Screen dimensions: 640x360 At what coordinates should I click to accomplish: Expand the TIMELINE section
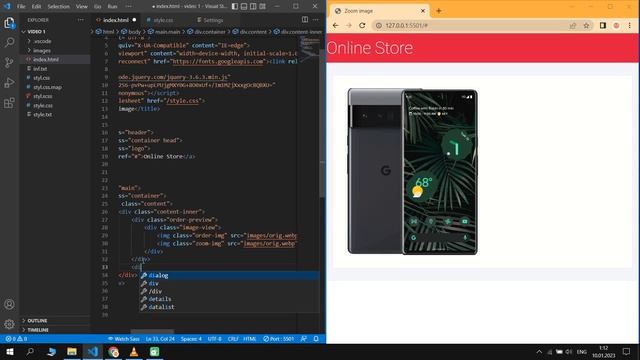click(55, 329)
